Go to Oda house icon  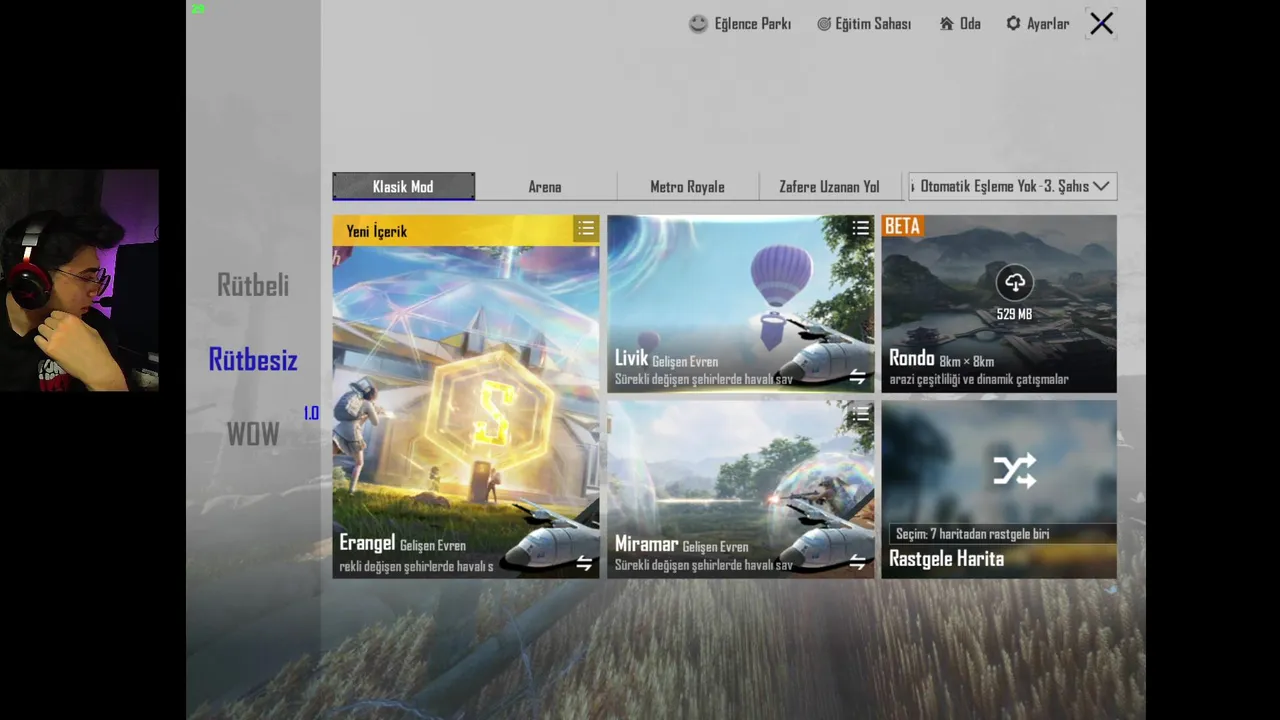tap(946, 24)
